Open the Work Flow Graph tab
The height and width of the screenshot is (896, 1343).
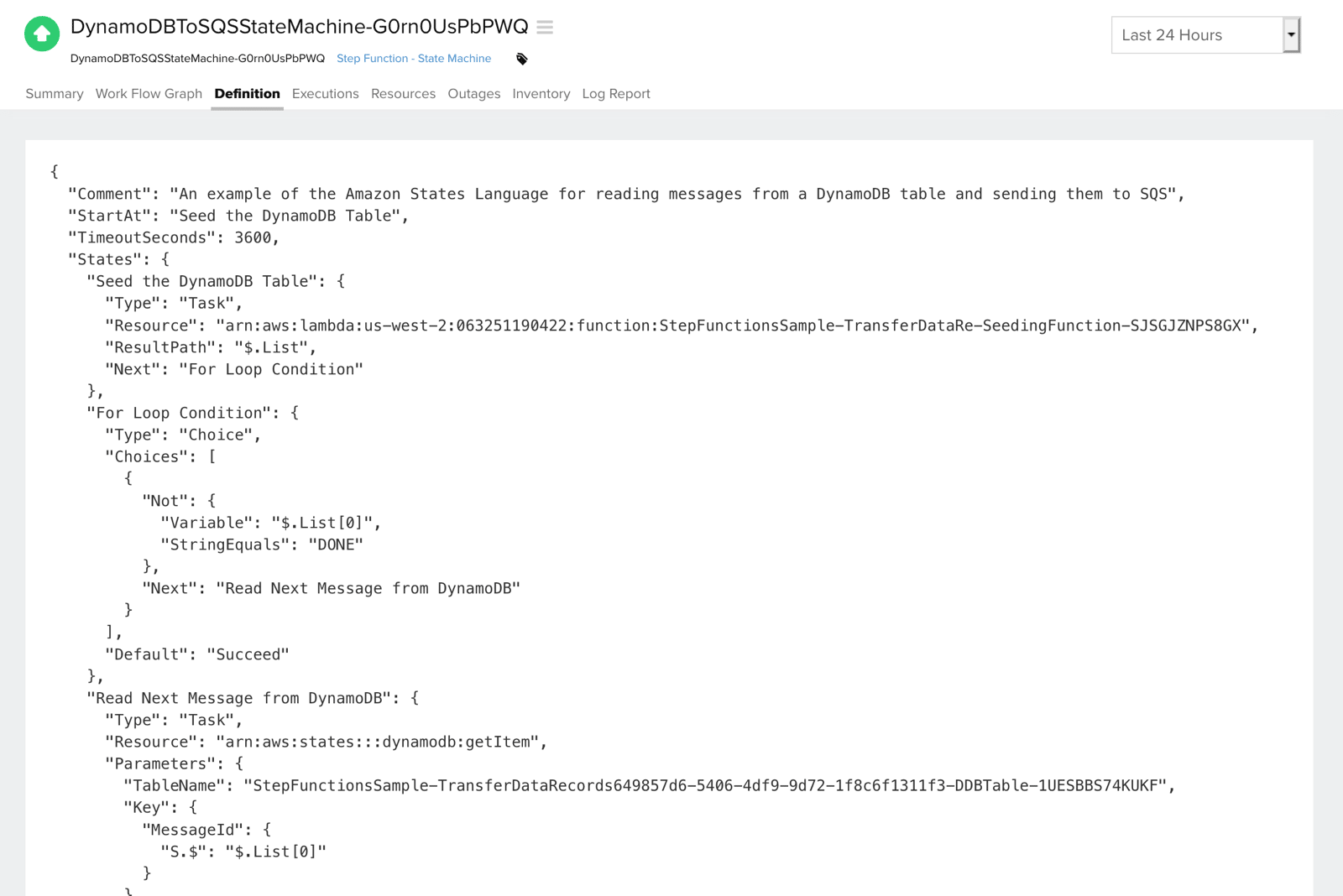pos(148,93)
